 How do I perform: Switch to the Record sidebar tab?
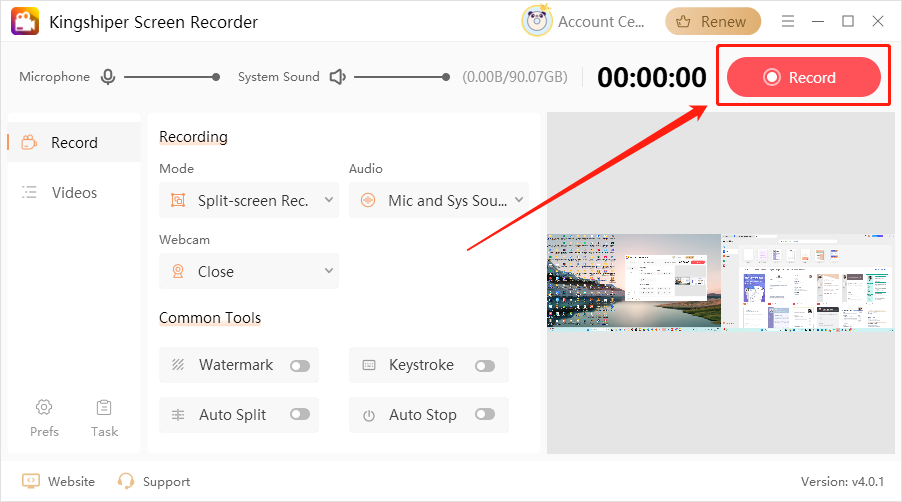(74, 142)
